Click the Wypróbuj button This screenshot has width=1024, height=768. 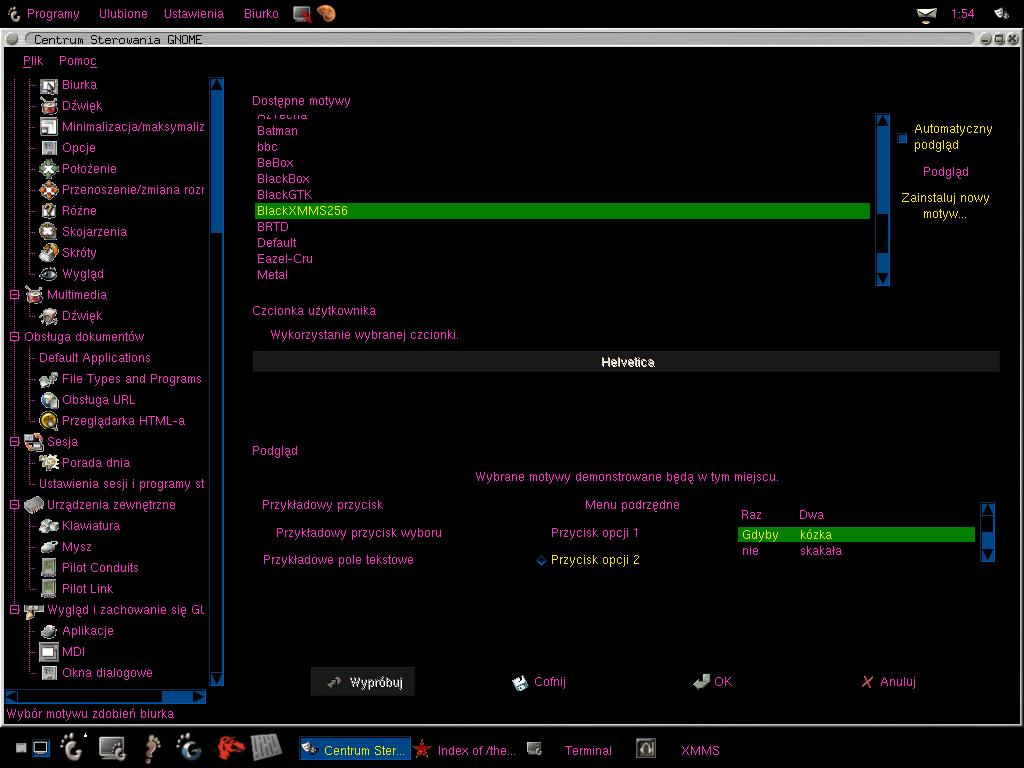[x=362, y=682]
